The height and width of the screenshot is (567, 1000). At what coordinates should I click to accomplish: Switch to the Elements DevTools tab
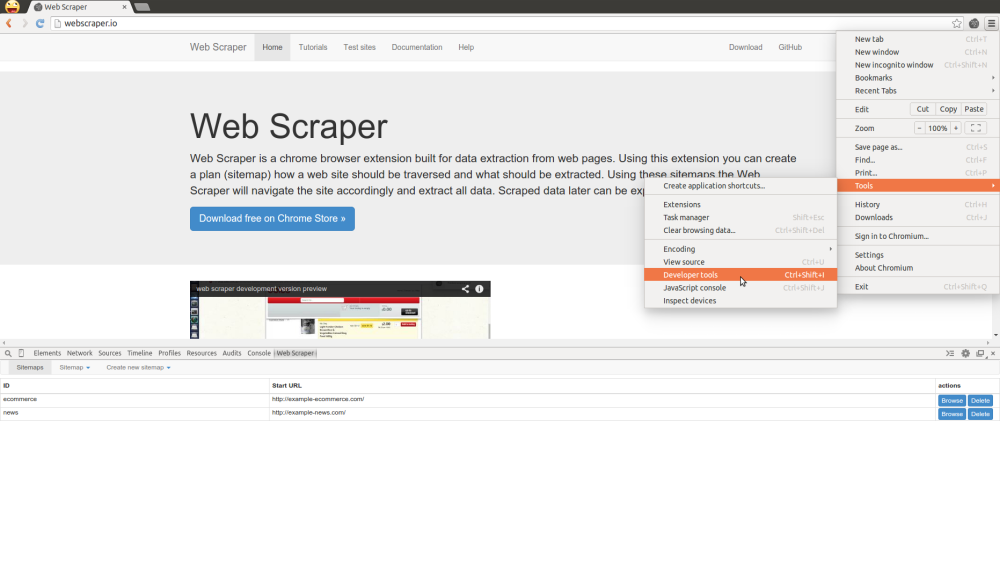(47, 353)
